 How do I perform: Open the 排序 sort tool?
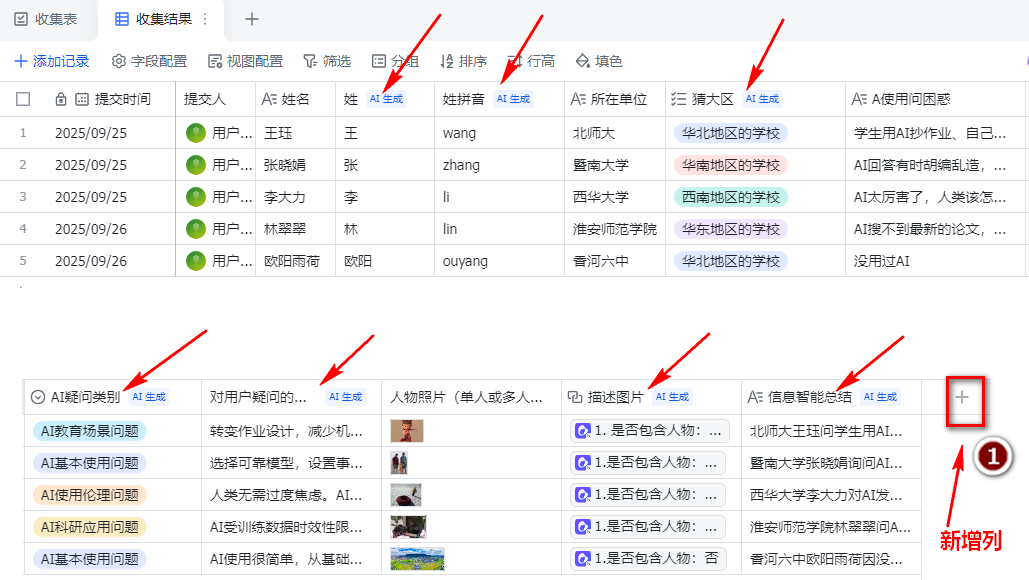coord(463,60)
